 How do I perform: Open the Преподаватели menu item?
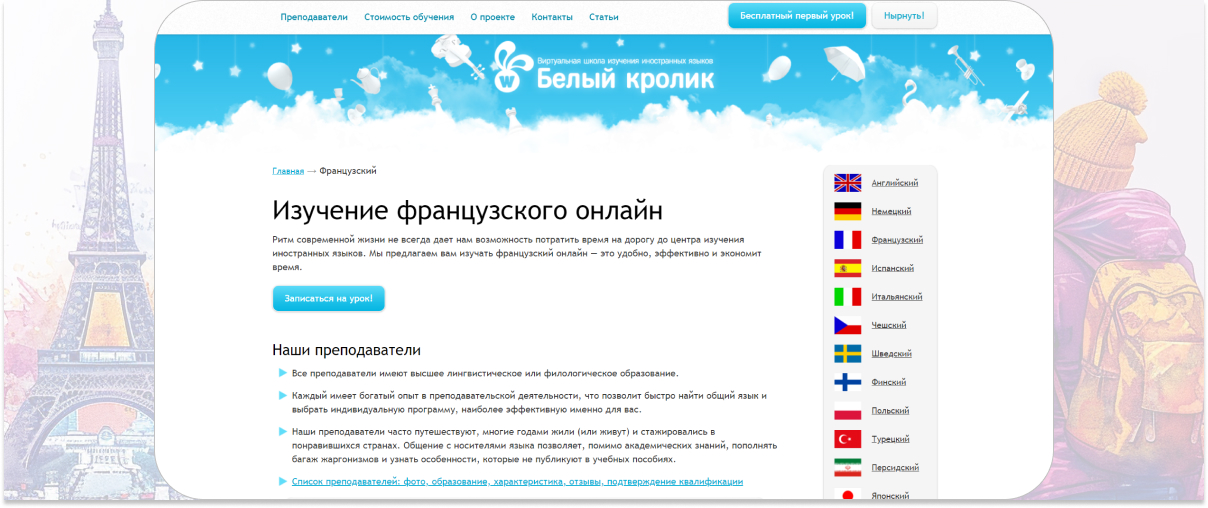coord(314,17)
